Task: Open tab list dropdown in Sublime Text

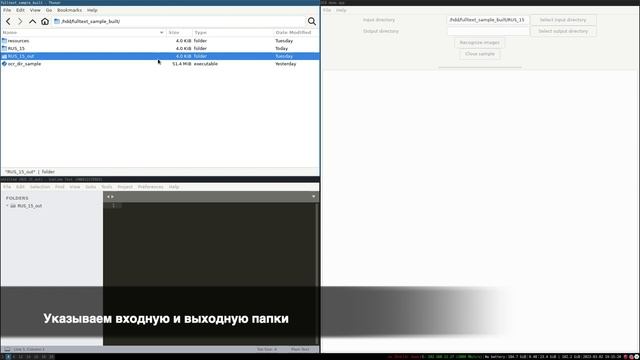Action: [x=313, y=197]
